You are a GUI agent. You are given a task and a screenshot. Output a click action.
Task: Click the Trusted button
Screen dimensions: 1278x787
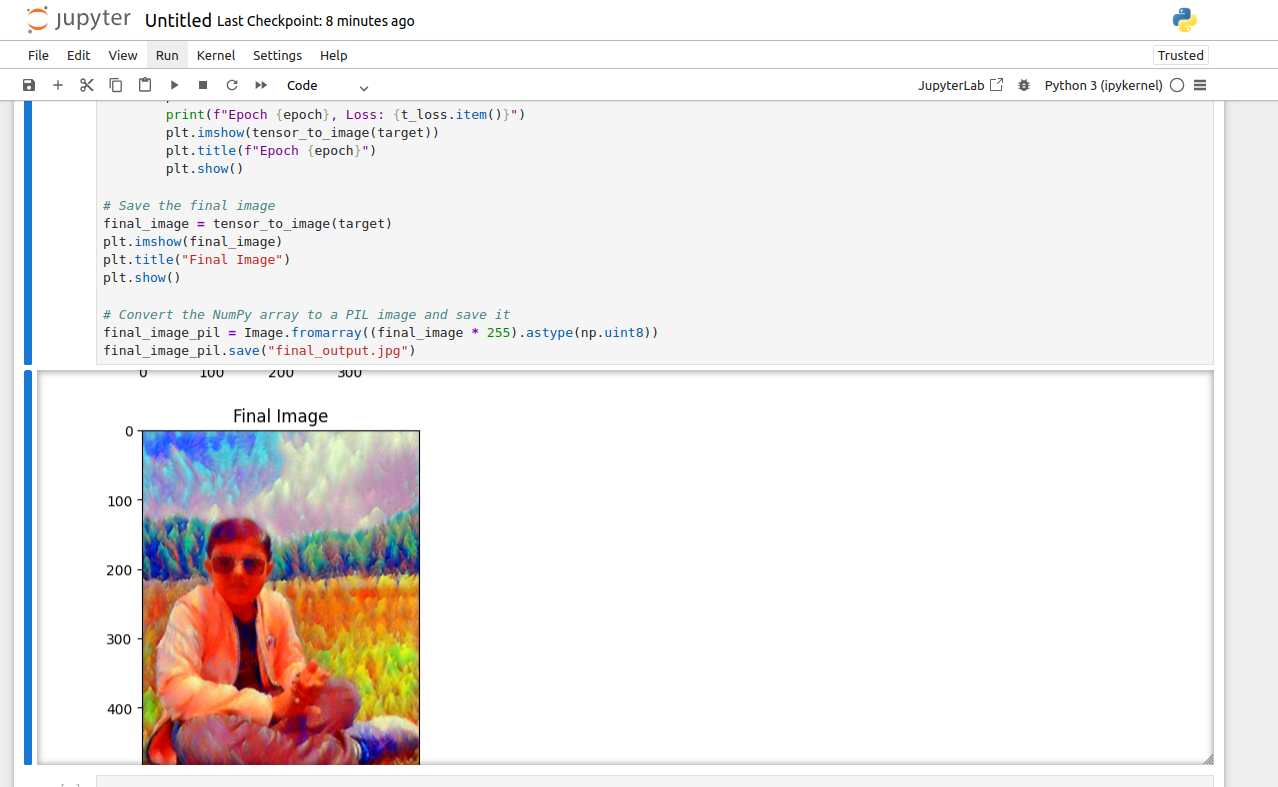tap(1181, 55)
